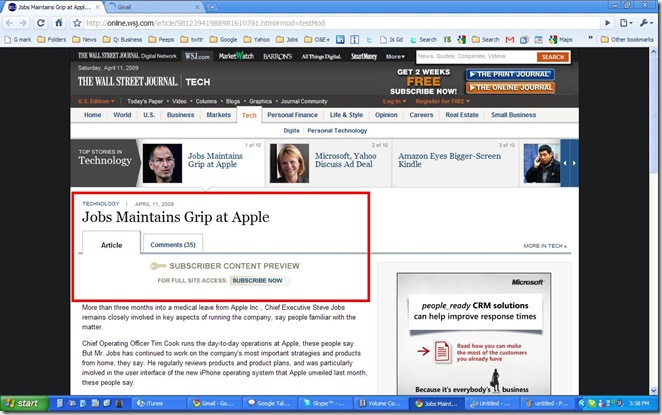
Task: Open the LinkedIn bookmark icon
Action: pos(340,40)
